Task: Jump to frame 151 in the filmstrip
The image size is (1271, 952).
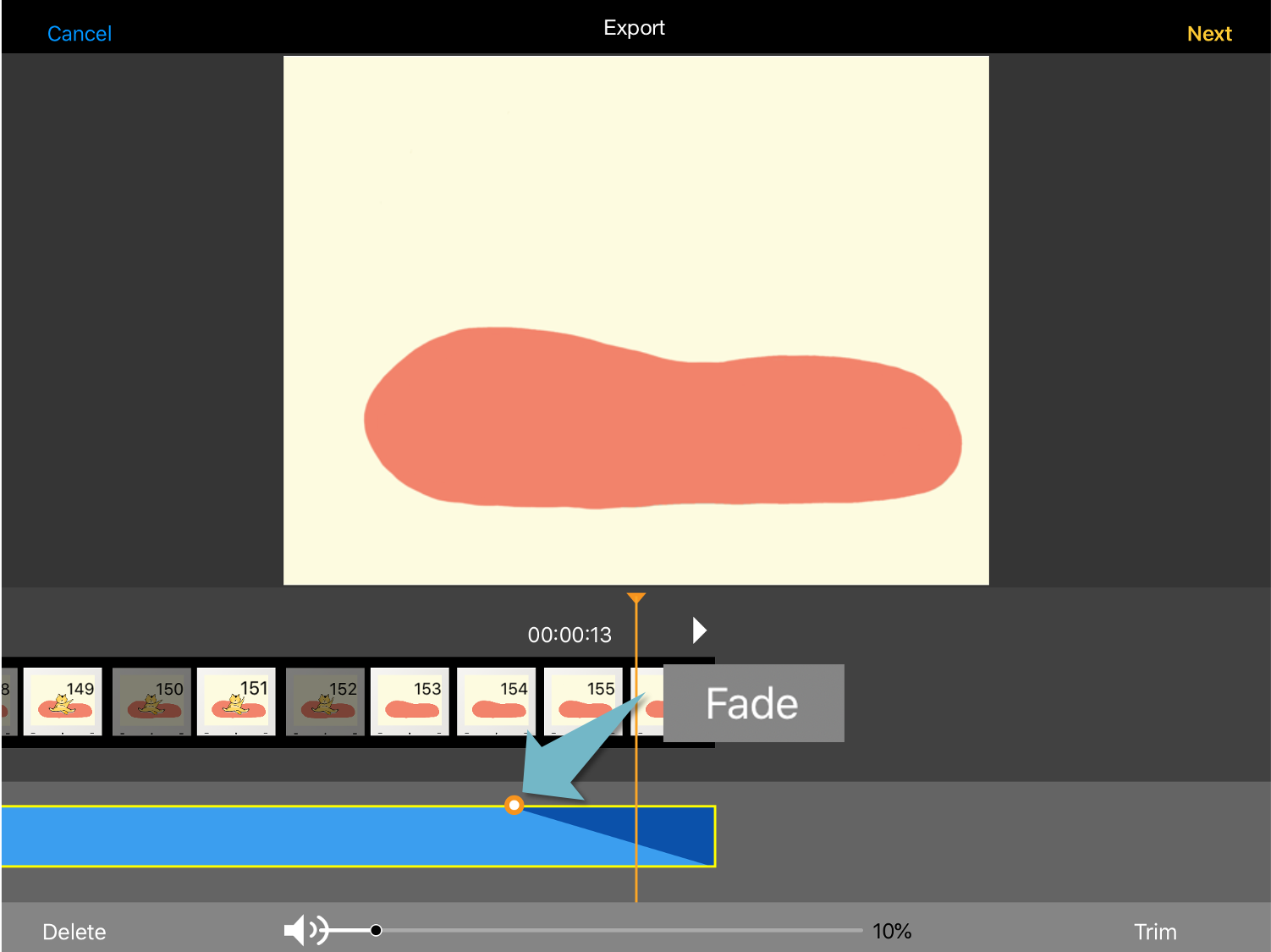Action: 237,702
